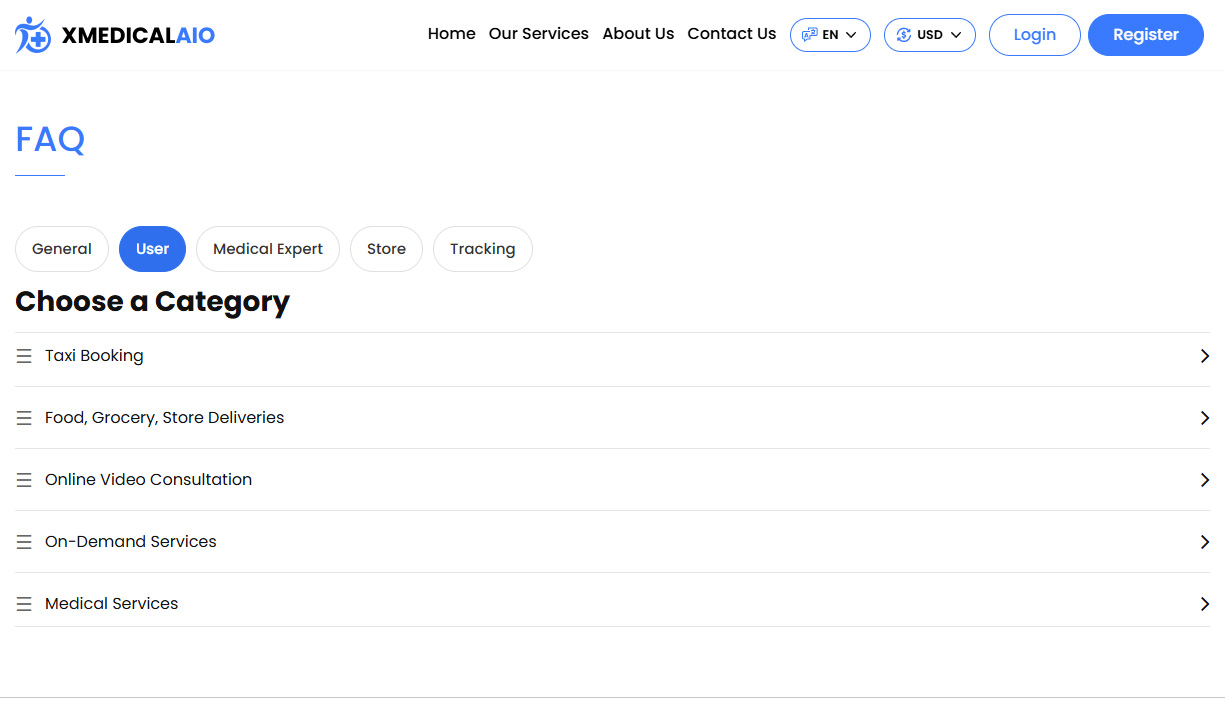This screenshot has width=1225, height=722.
Task: Click the list icon beside On-Demand Services
Action: (24, 542)
